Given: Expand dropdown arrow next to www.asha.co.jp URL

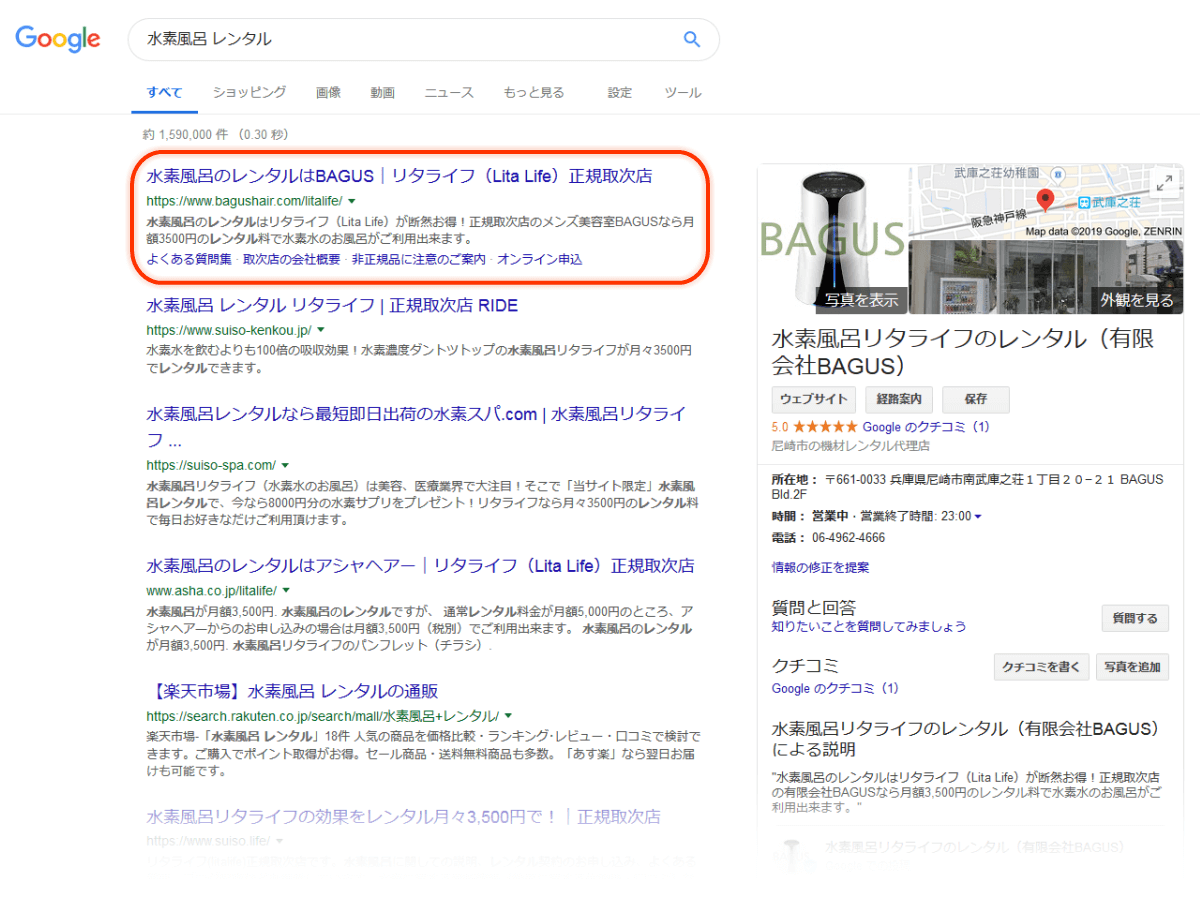Looking at the screenshot, I should coord(286,591).
